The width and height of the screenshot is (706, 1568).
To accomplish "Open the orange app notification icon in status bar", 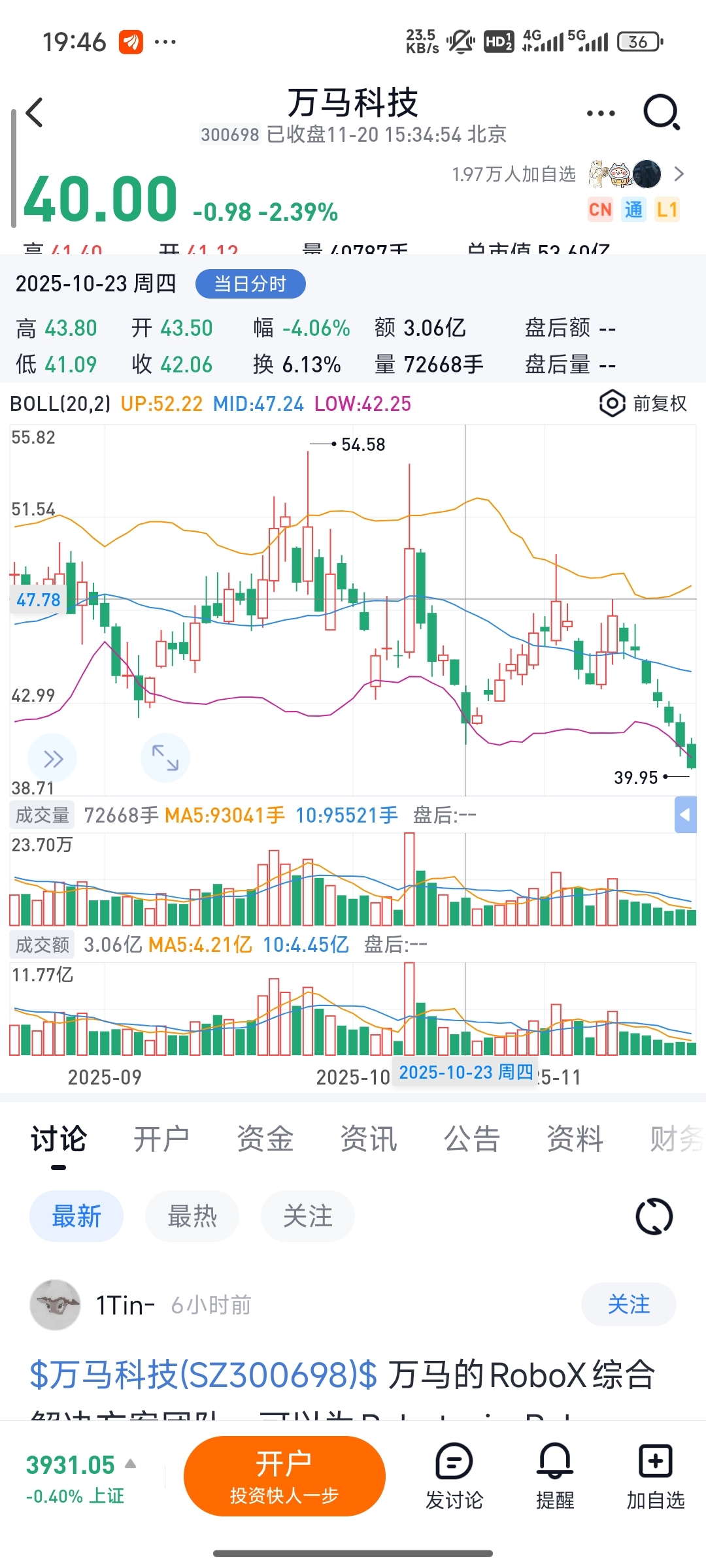I will (131, 42).
